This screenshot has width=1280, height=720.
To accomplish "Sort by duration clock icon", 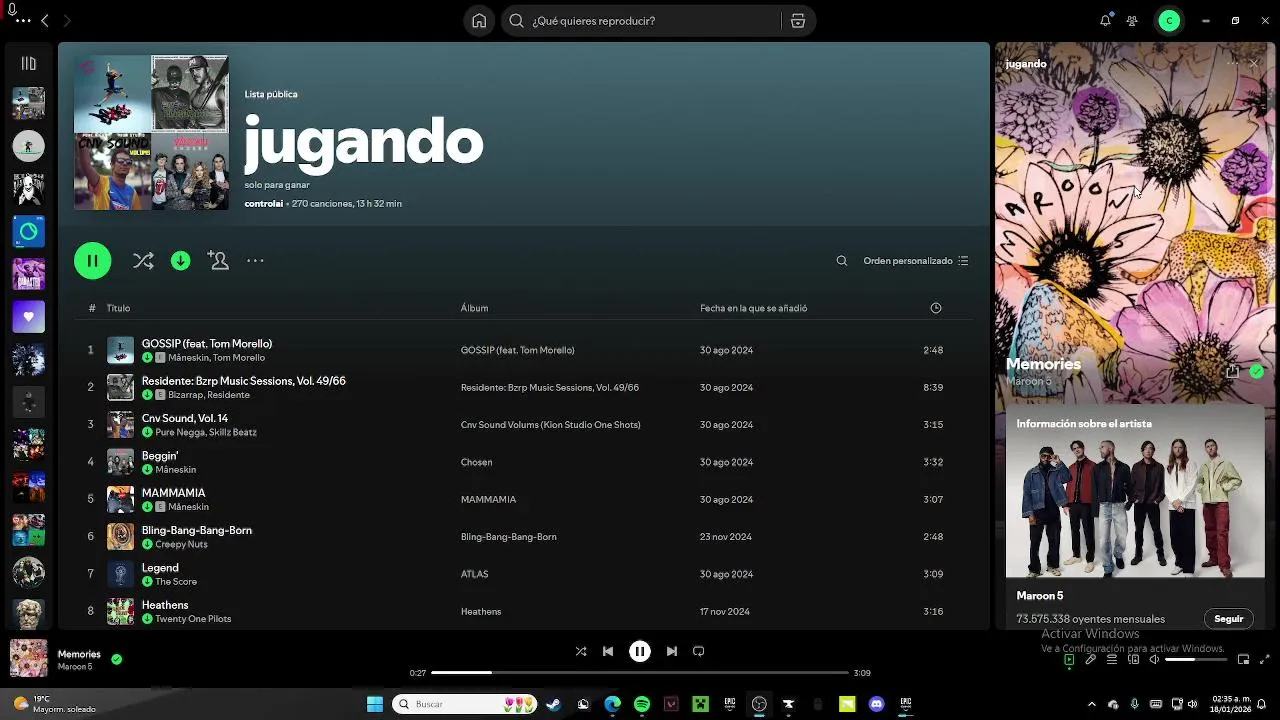I will tap(936, 308).
